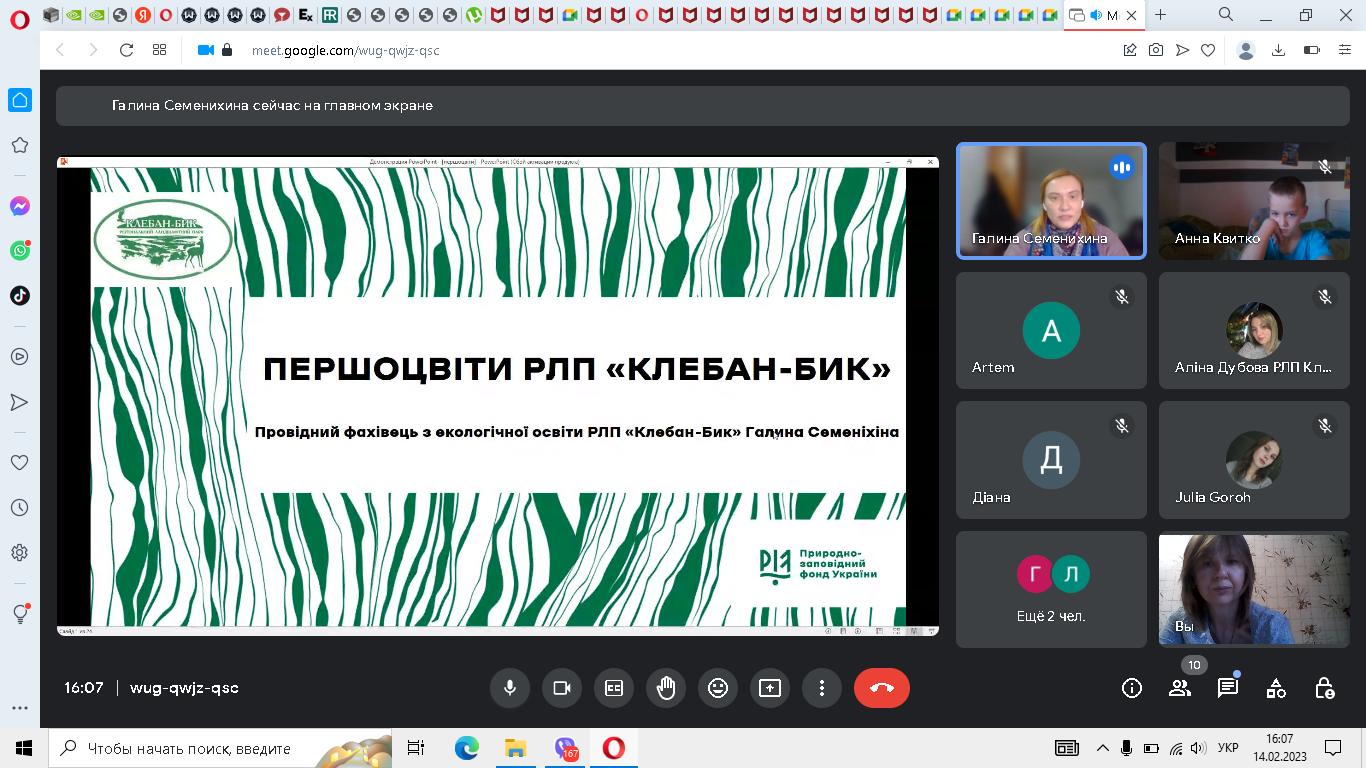Reload the Google Meet page
The width and height of the screenshot is (1366, 768).
[x=126, y=50]
